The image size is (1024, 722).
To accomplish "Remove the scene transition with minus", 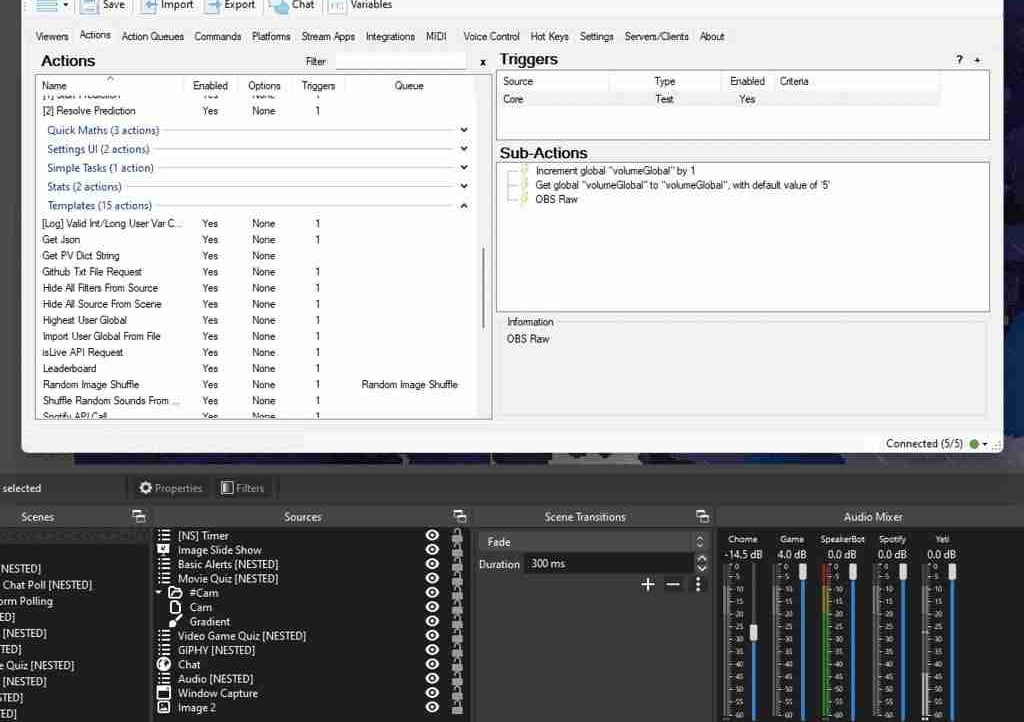I will click(x=673, y=584).
